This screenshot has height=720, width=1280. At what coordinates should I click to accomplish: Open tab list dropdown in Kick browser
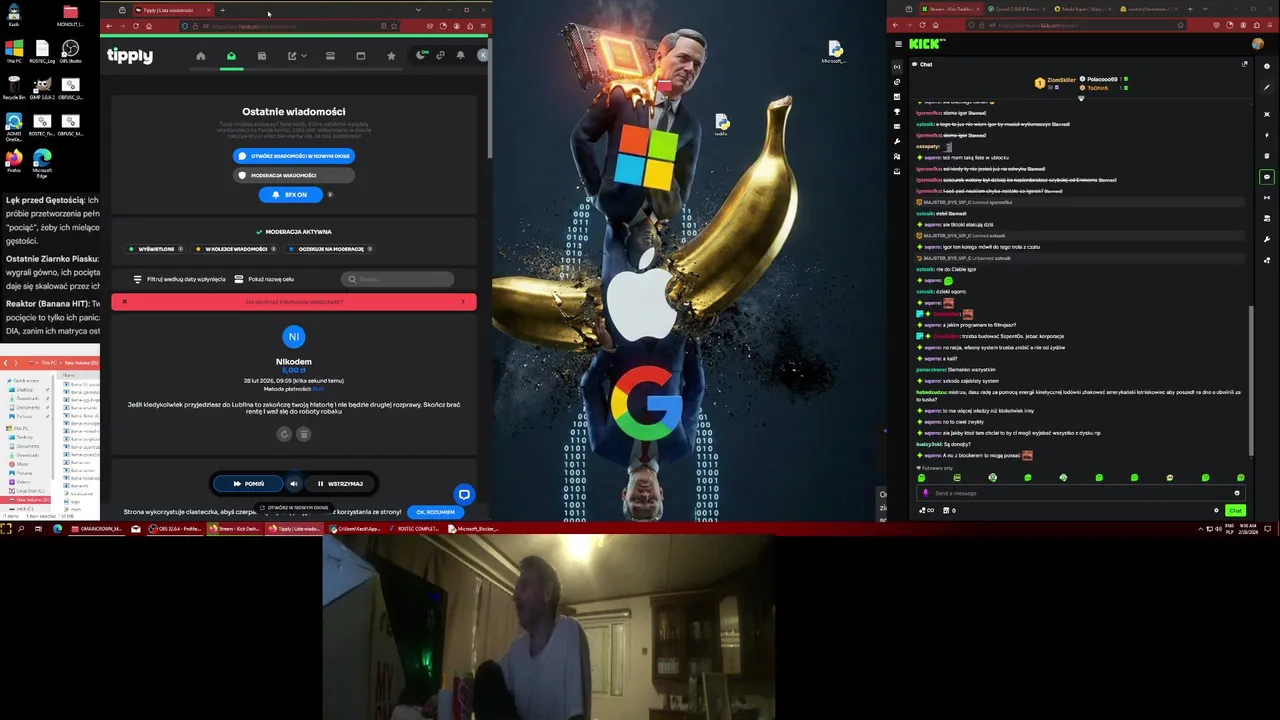(x=1205, y=9)
